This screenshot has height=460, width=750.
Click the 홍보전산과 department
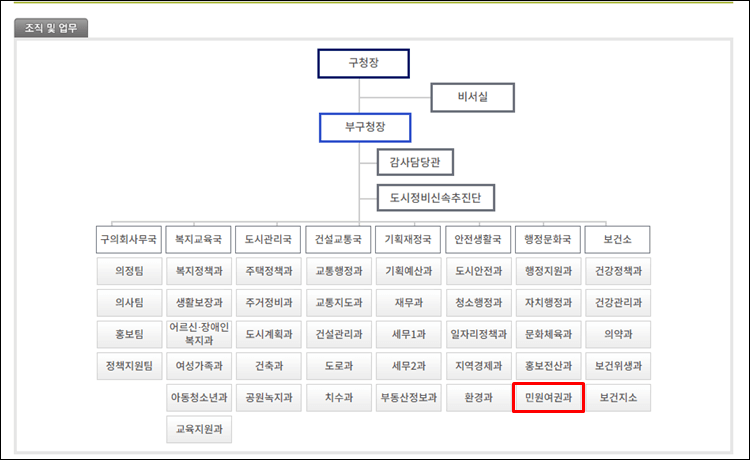pyautogui.click(x=548, y=366)
